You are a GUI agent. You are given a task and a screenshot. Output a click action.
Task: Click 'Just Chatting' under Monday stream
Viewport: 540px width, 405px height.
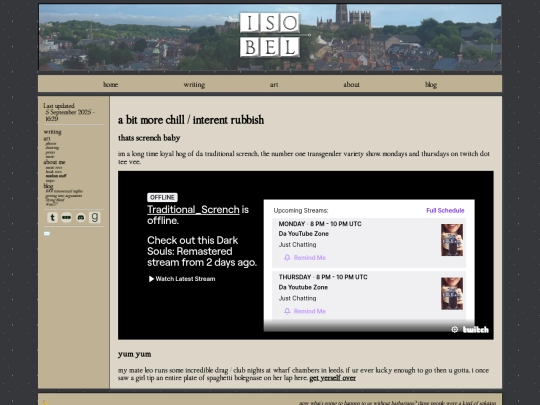(x=298, y=245)
